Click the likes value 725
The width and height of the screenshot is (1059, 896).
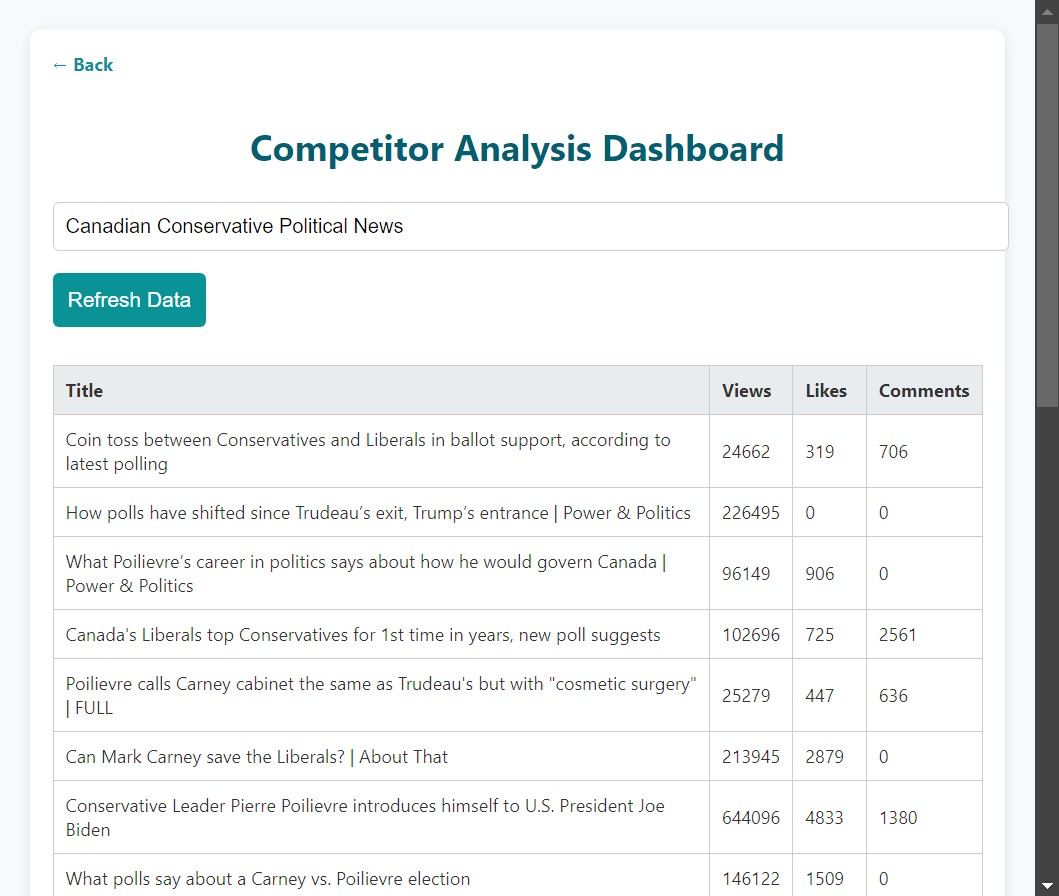[x=819, y=635]
